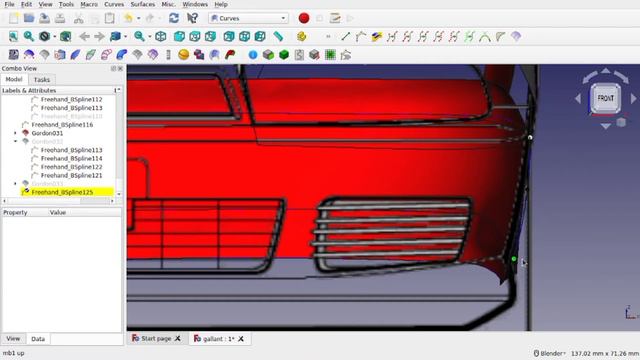This screenshot has width=640, height=360.
Task: Click the Fit all view icon
Action: (x=13, y=37)
